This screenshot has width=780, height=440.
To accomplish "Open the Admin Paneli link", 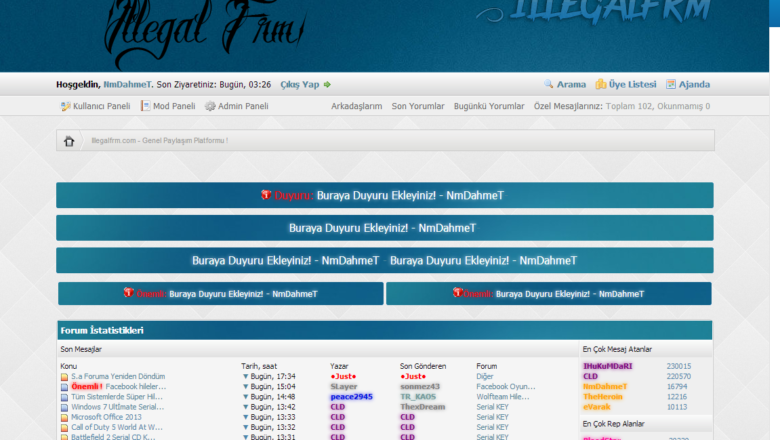I will tap(243, 106).
